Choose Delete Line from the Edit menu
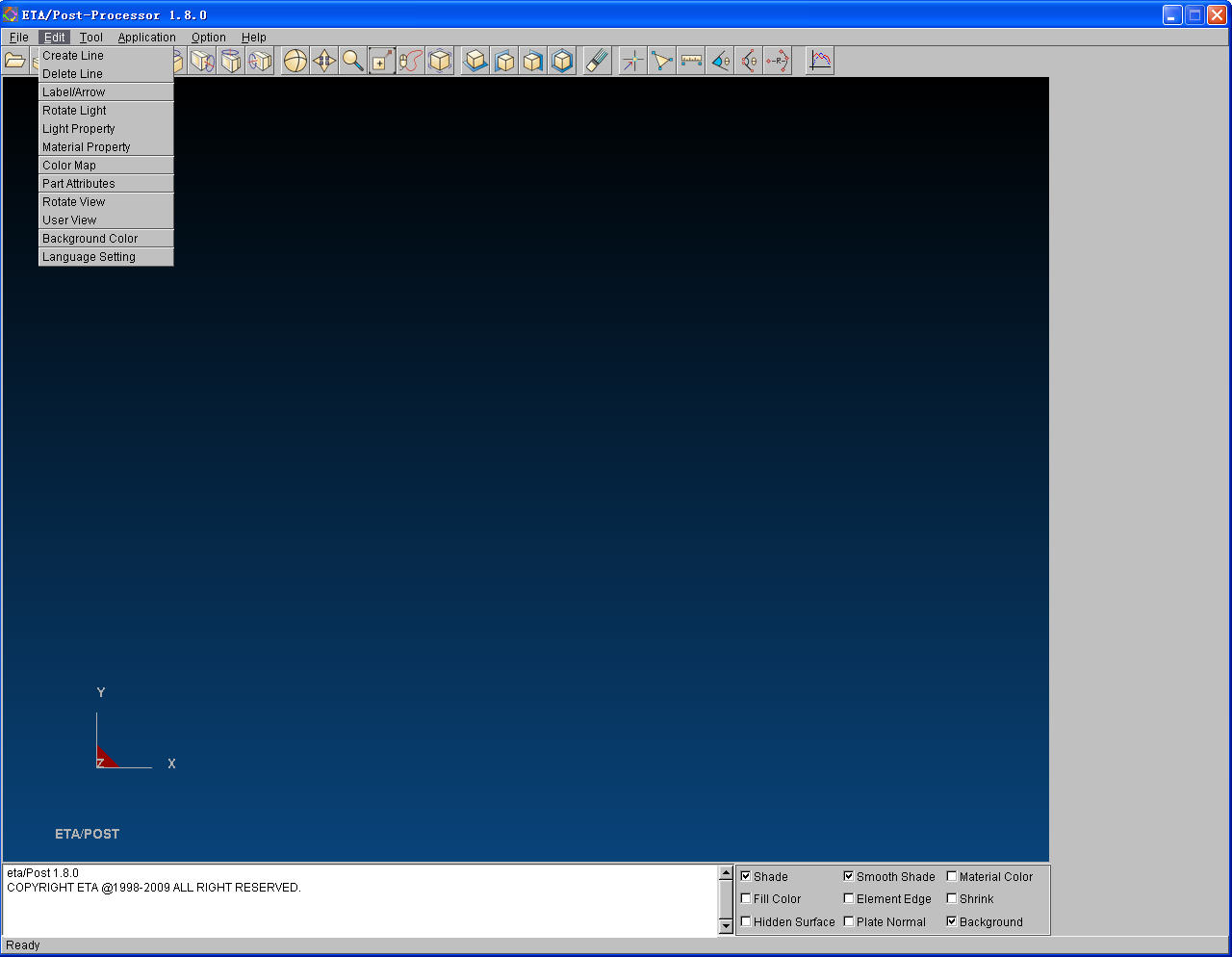The image size is (1232, 957). coord(106,74)
